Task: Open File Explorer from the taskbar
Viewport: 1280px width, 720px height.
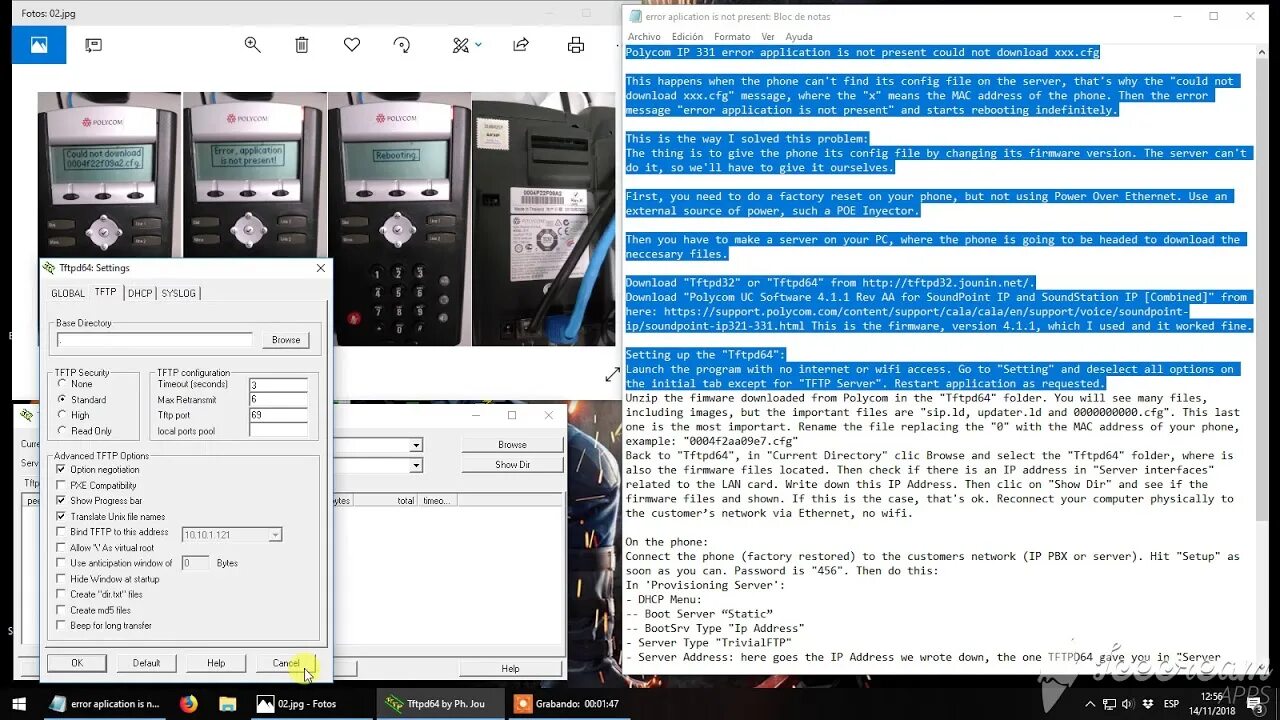Action: pos(227,704)
